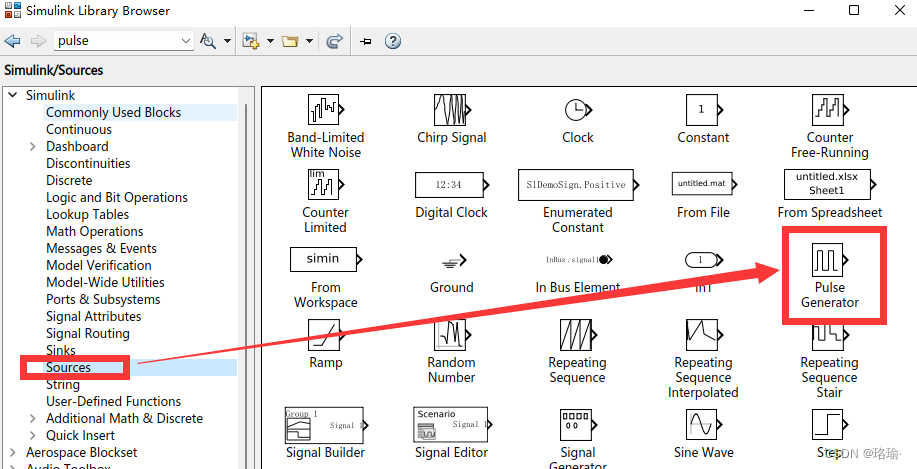Image resolution: width=917 pixels, height=469 pixels.
Task: Click the grey forward arrow button
Action: (x=39, y=41)
